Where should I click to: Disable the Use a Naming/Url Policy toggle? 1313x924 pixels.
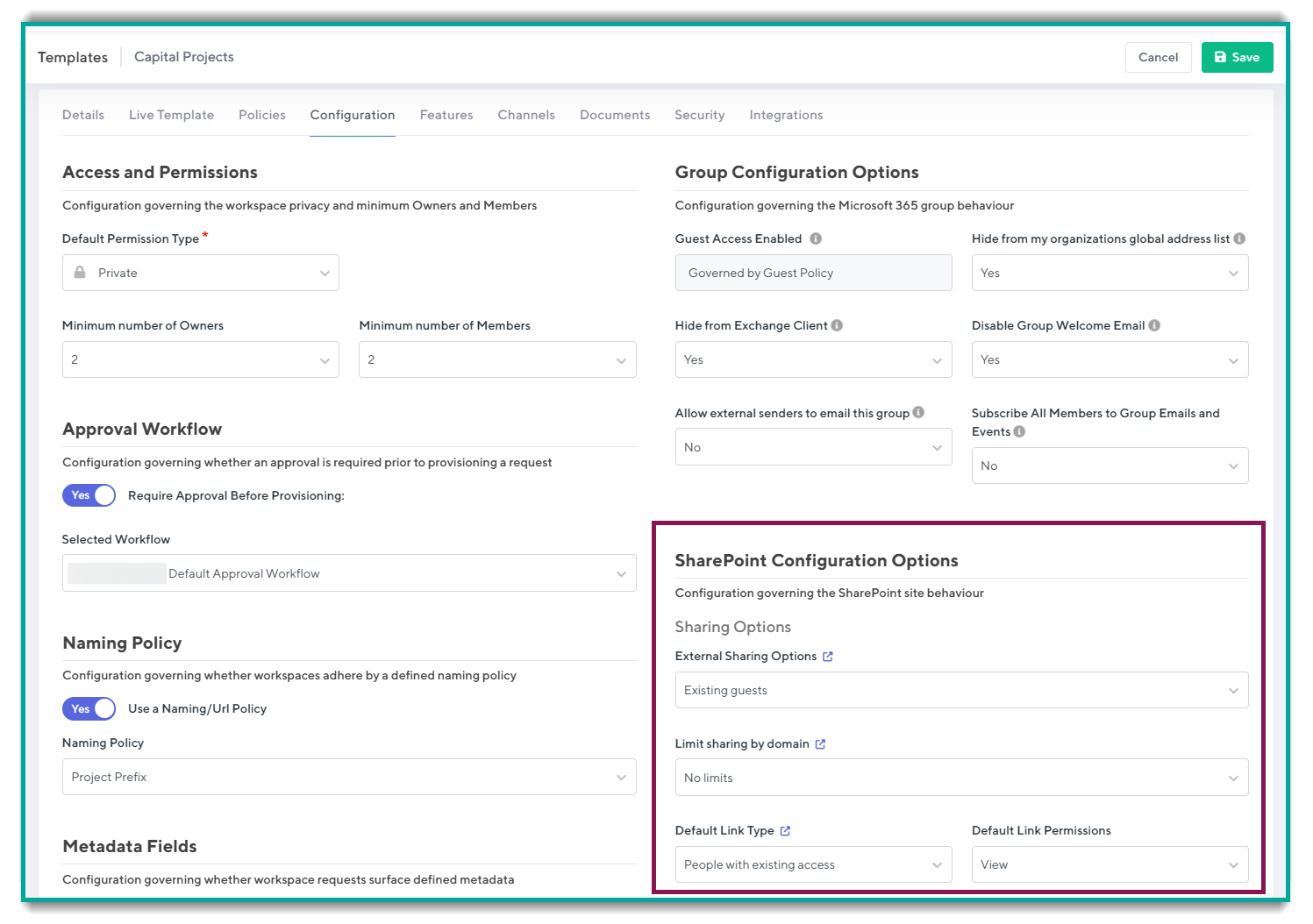(89, 708)
